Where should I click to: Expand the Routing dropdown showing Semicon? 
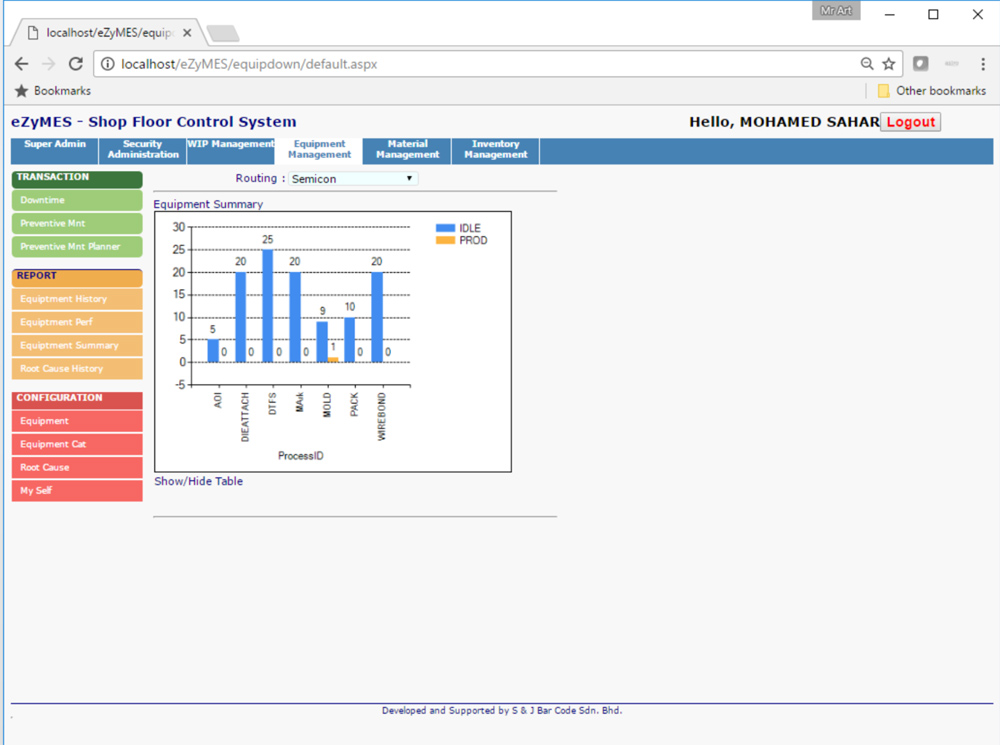353,179
